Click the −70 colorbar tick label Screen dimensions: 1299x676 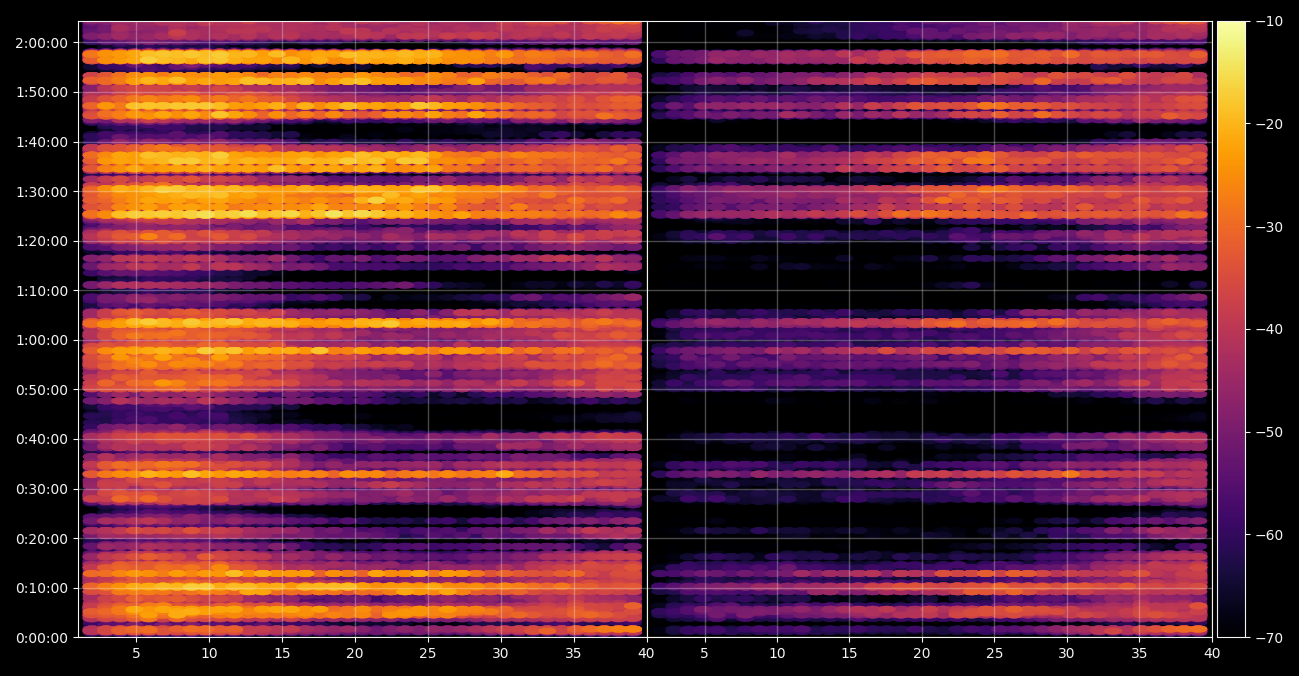click(x=1268, y=637)
